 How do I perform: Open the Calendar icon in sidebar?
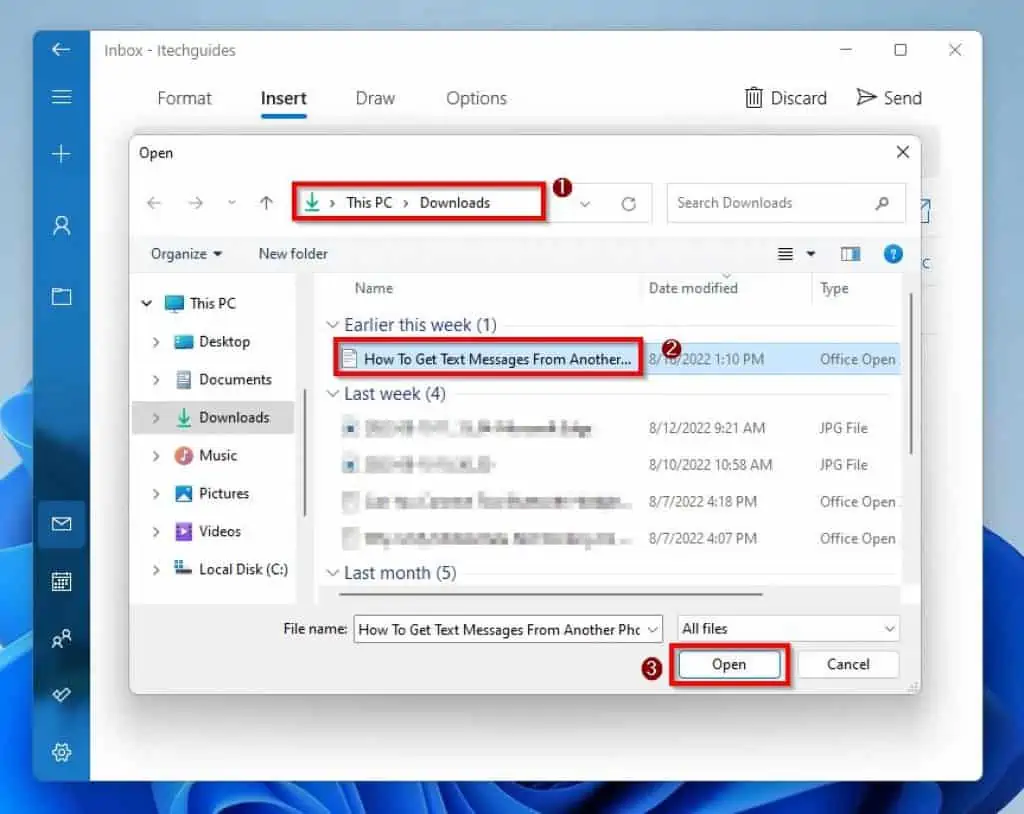coord(61,581)
